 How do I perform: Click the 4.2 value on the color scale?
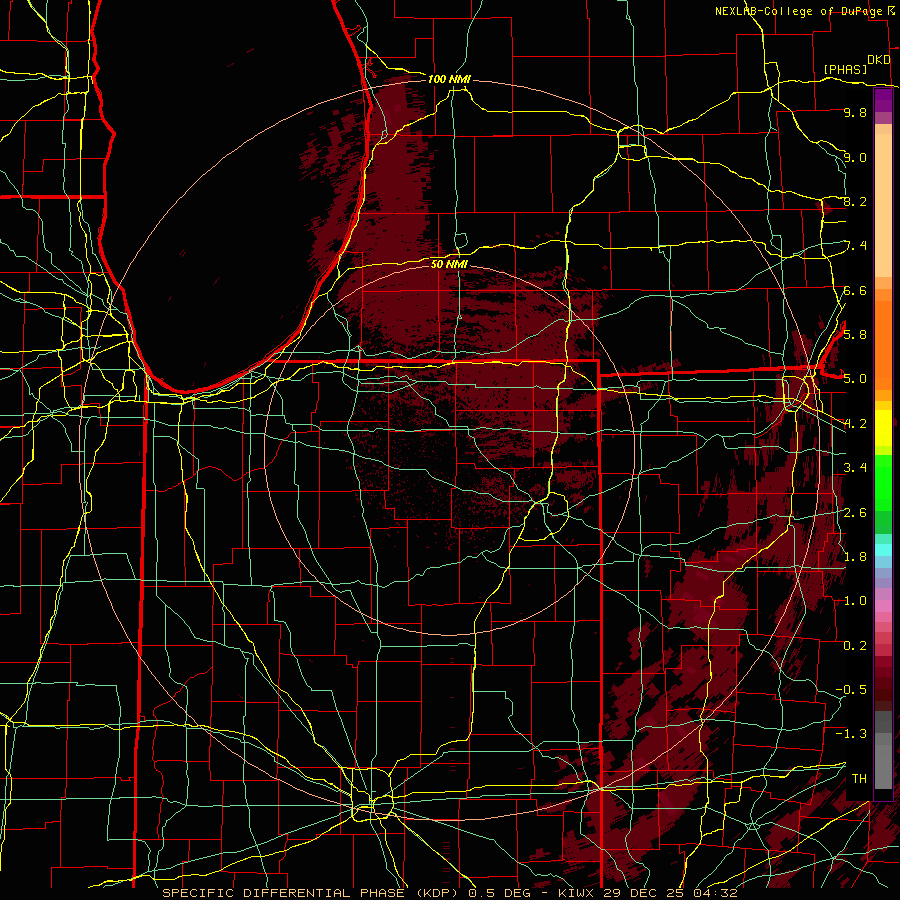(855, 424)
